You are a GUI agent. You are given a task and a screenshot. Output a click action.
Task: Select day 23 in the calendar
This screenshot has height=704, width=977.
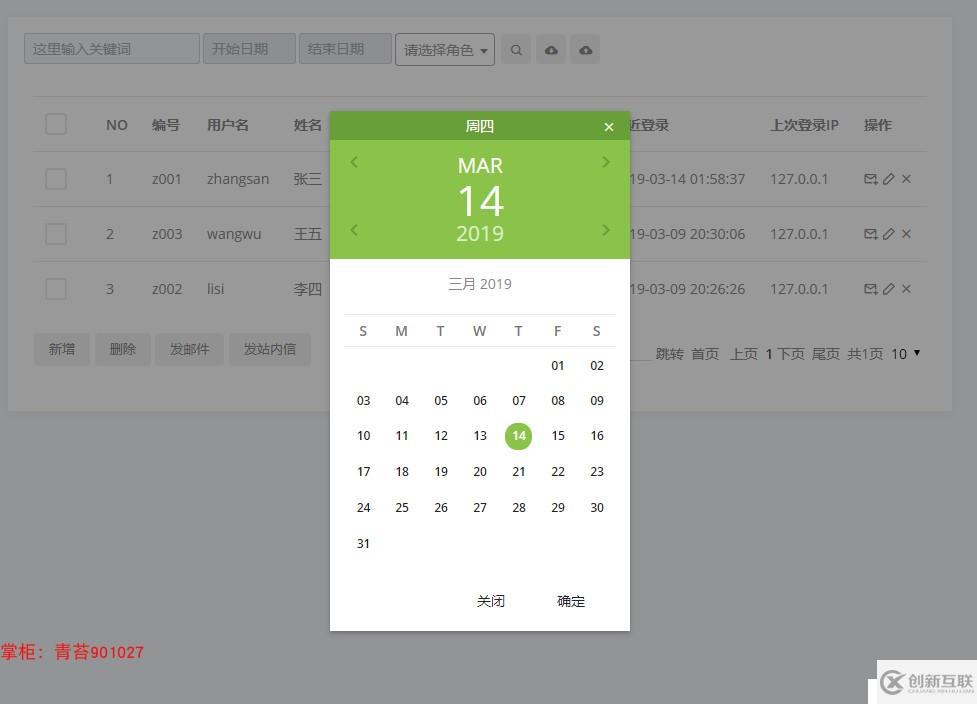(597, 472)
